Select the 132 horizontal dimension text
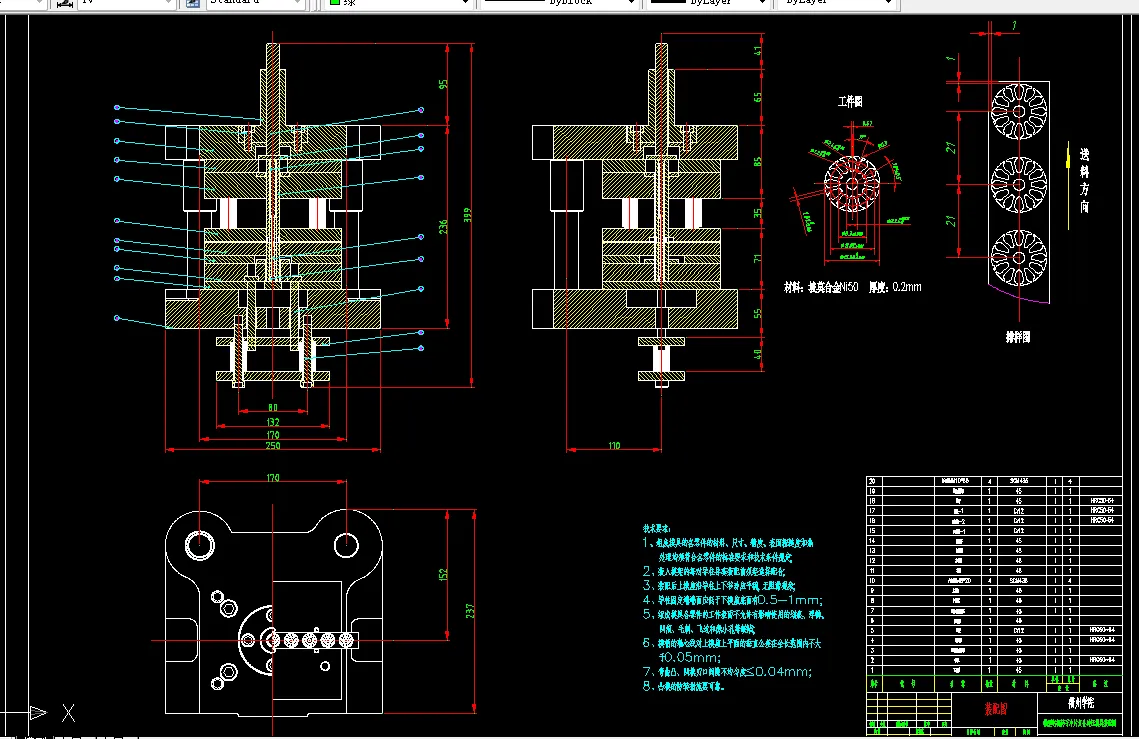The height and width of the screenshot is (739, 1139). coord(272,422)
